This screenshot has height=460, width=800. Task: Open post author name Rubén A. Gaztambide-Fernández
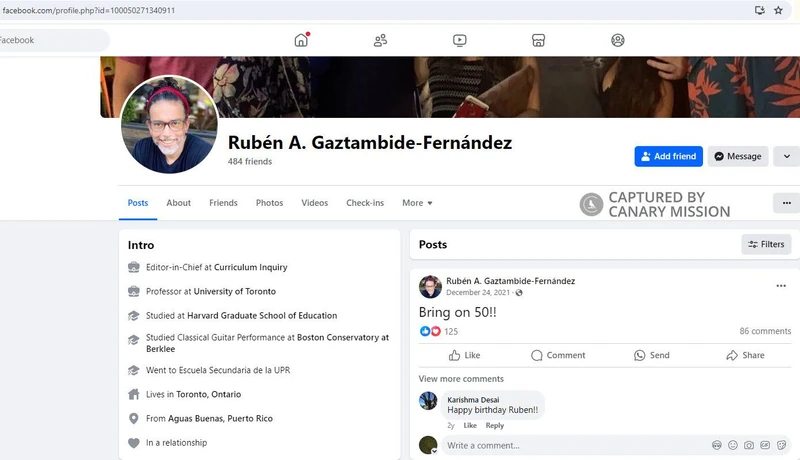[510, 280]
